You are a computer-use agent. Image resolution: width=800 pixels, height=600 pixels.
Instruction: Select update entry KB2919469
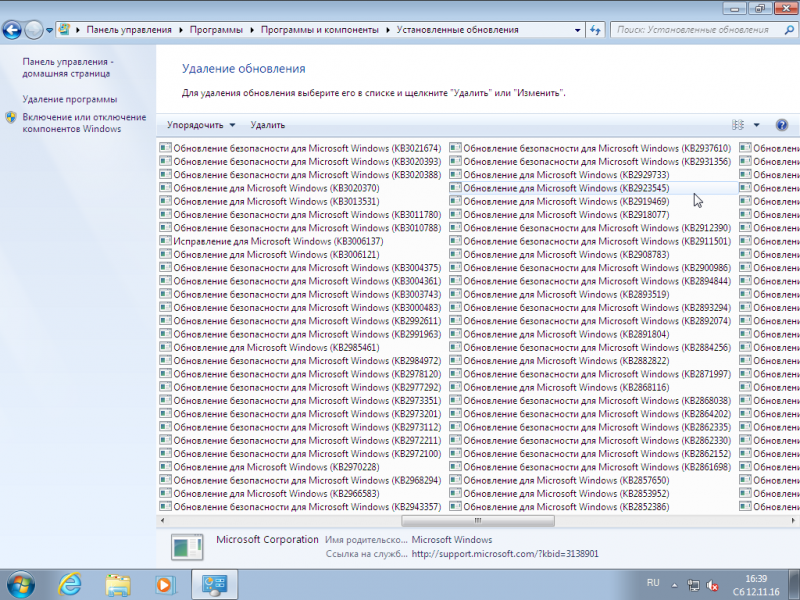[x=559, y=201]
